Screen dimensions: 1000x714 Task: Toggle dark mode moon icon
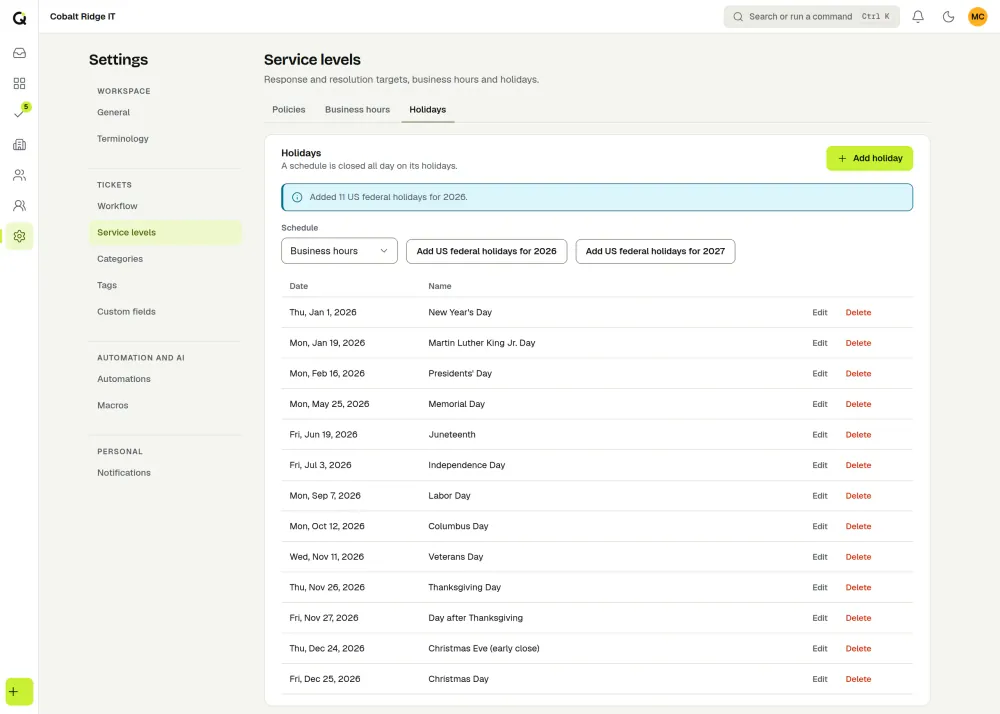tap(948, 17)
